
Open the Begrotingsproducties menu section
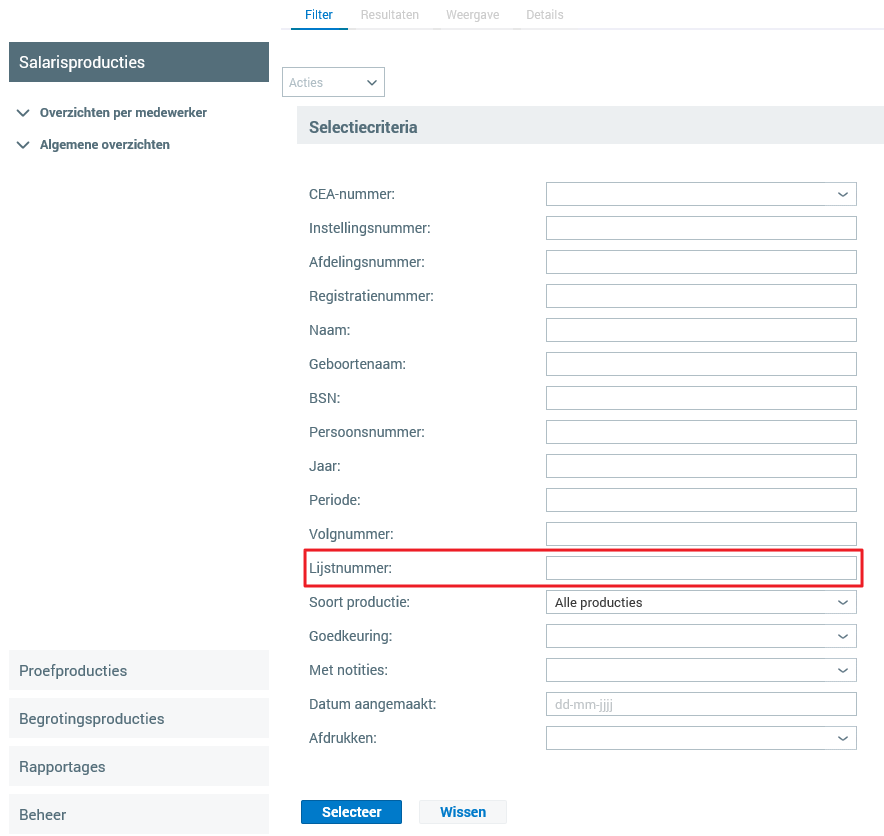[139, 718]
